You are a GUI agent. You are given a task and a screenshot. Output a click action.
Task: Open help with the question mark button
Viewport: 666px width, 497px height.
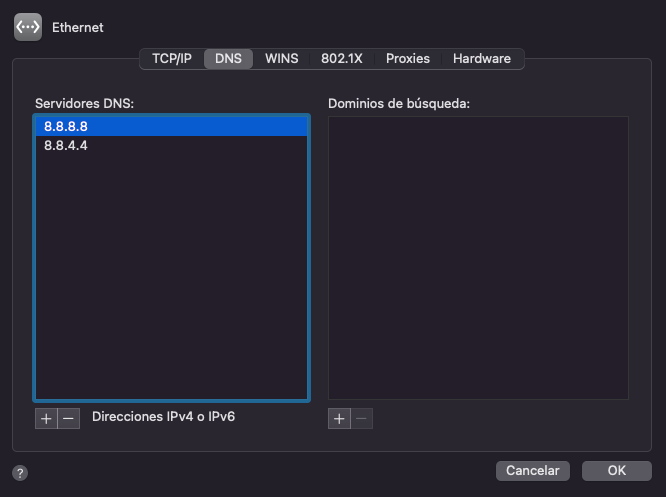[20, 473]
